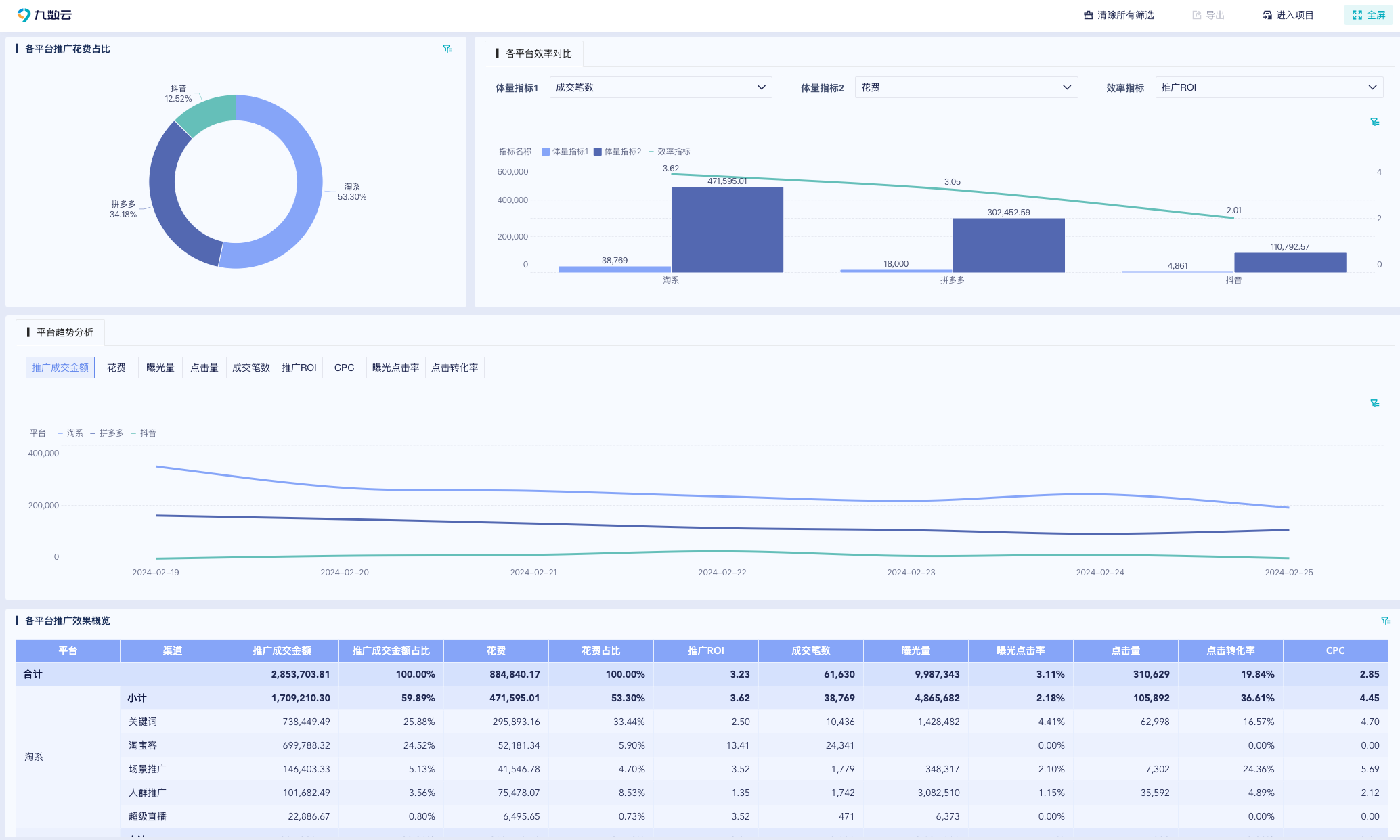Click the 进入项目 enter project icon
Screen dimensions: 1400x840
(1267, 15)
